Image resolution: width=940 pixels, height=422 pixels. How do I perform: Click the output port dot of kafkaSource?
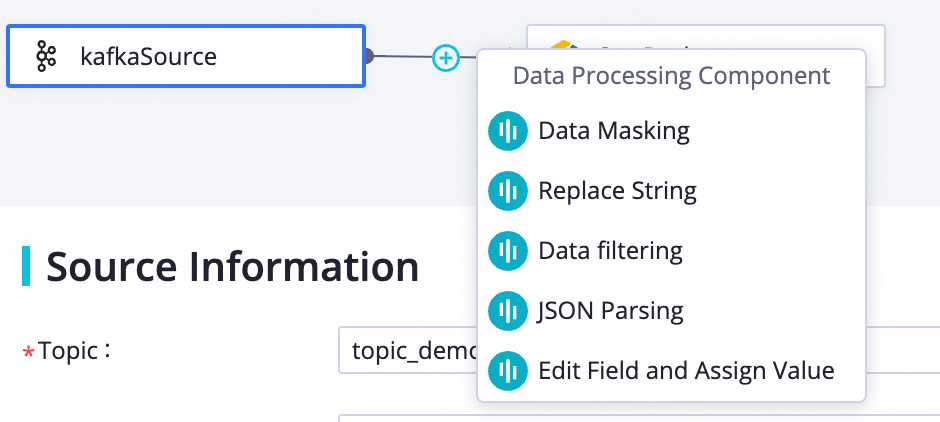tap(368, 56)
